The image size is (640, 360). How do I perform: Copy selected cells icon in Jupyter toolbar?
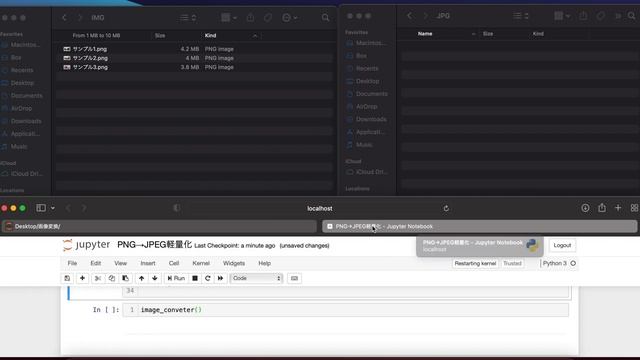pos(111,278)
